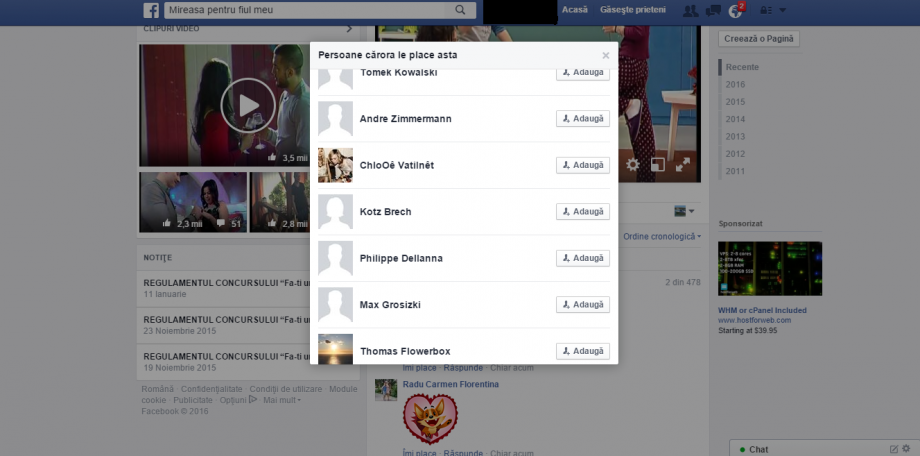This screenshot has width=920, height=456.
Task: Open the account menu arrow
Action: tap(783, 11)
